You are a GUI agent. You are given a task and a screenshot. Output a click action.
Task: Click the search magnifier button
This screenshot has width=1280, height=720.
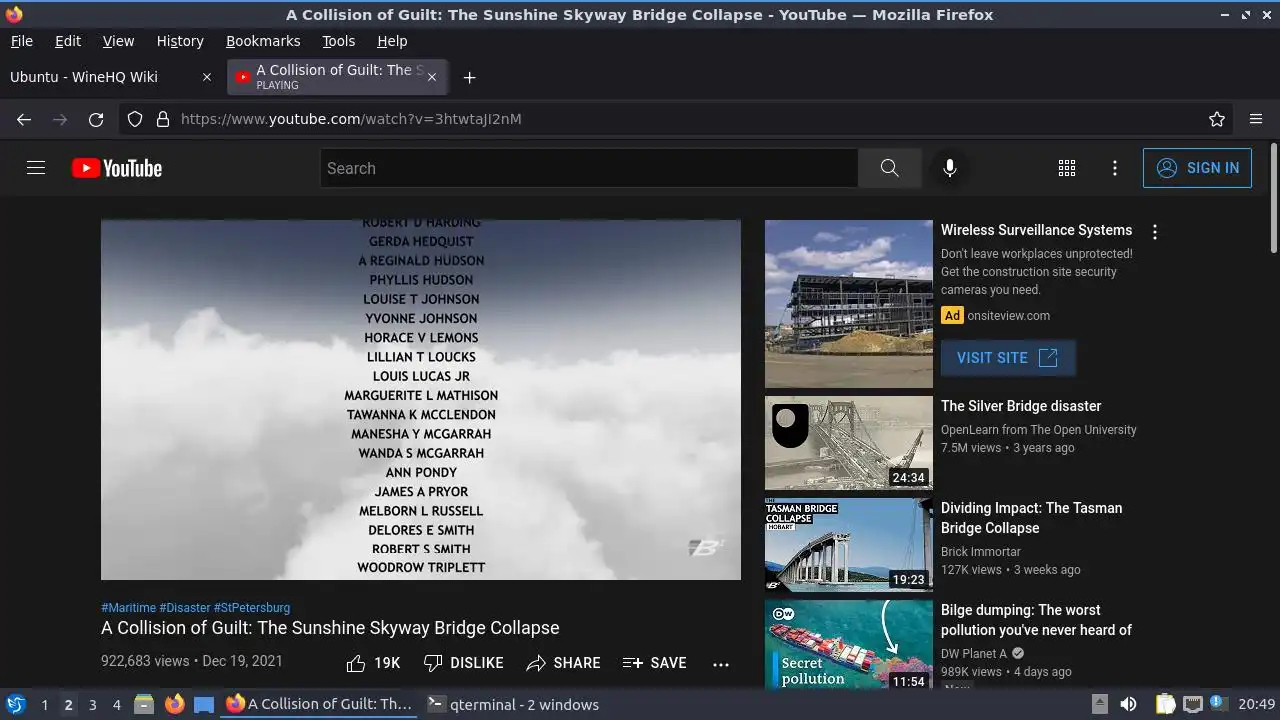point(889,168)
